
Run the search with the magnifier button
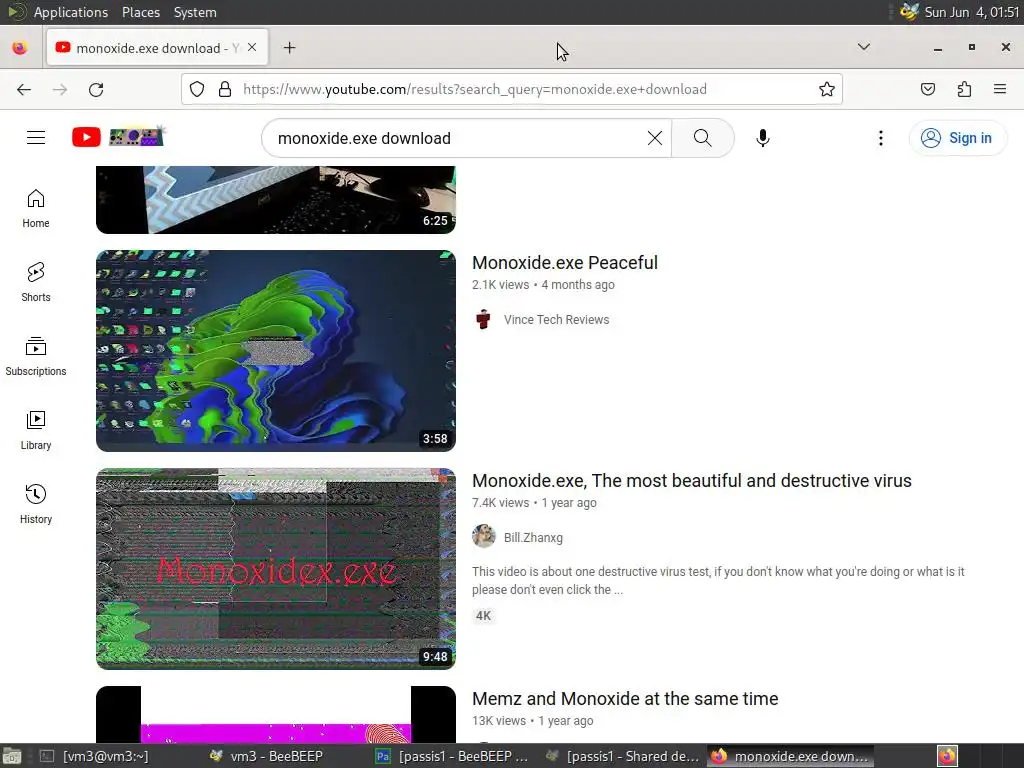pos(703,138)
